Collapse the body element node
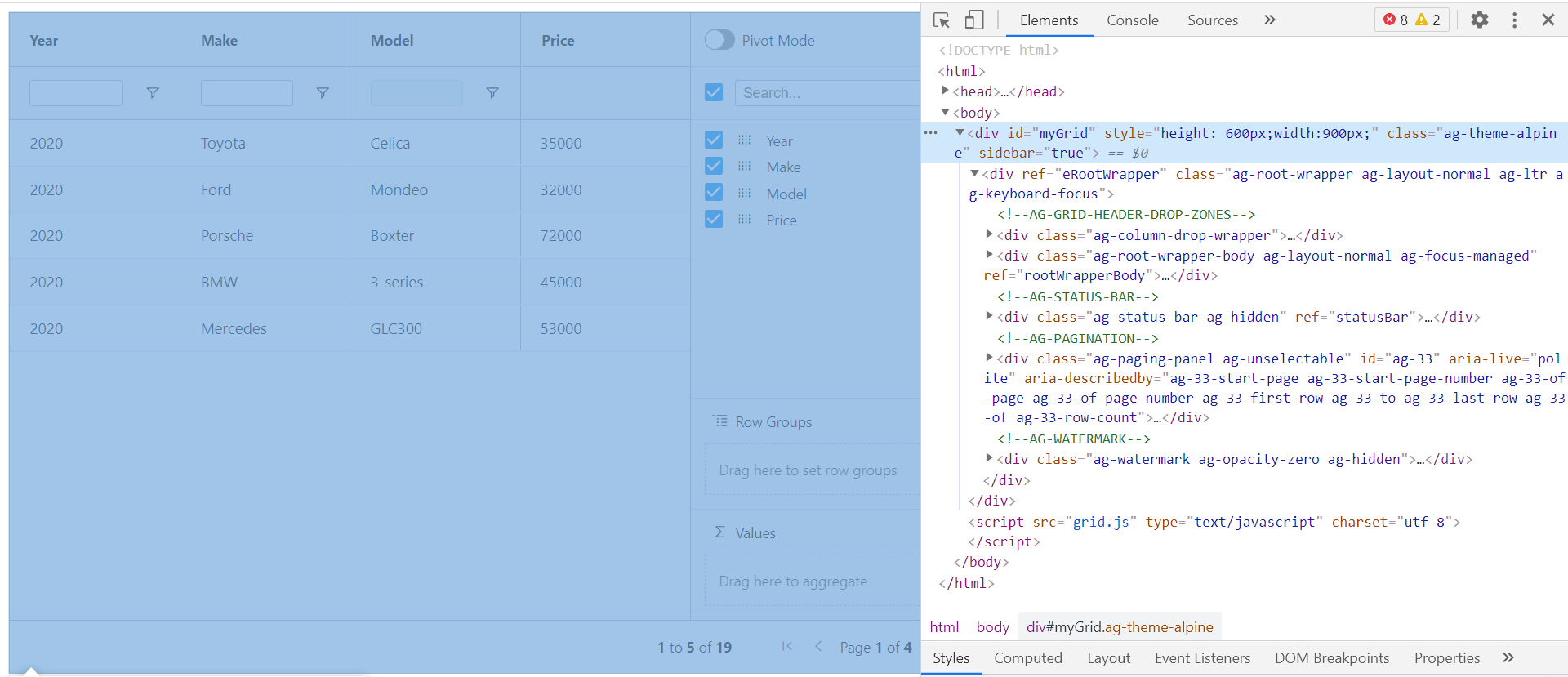Viewport: 1568px width, 677px height. (x=945, y=112)
